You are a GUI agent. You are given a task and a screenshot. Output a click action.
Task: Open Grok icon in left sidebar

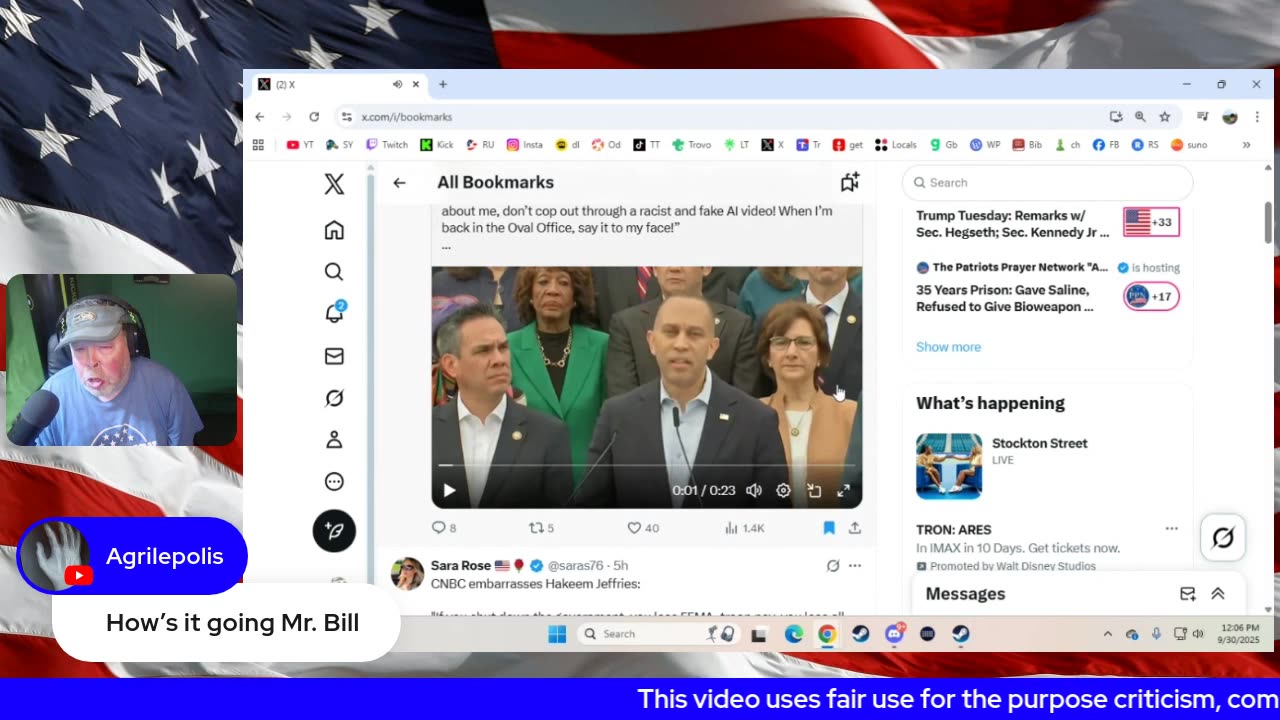pos(334,398)
